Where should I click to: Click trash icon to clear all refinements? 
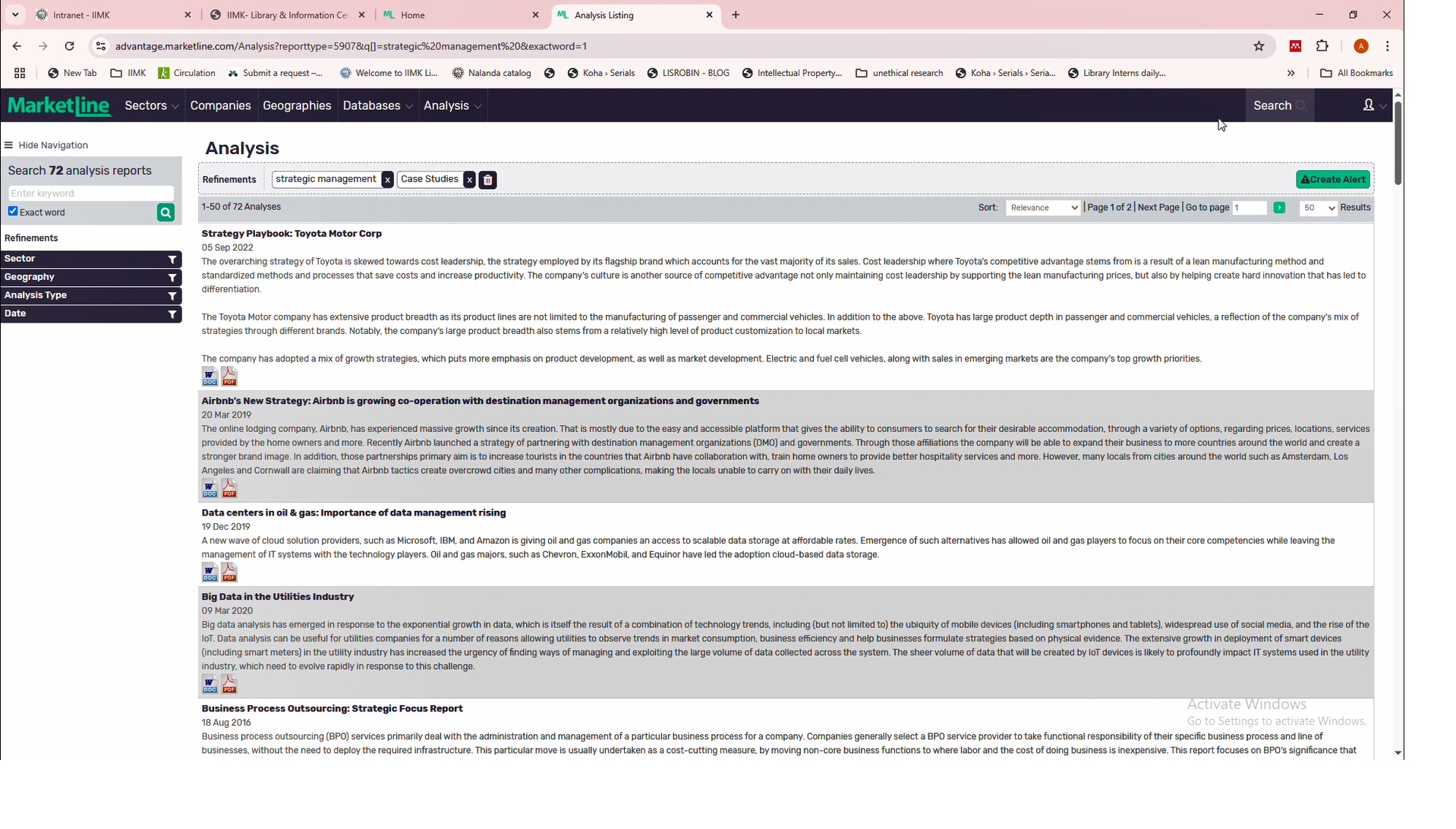[488, 181]
